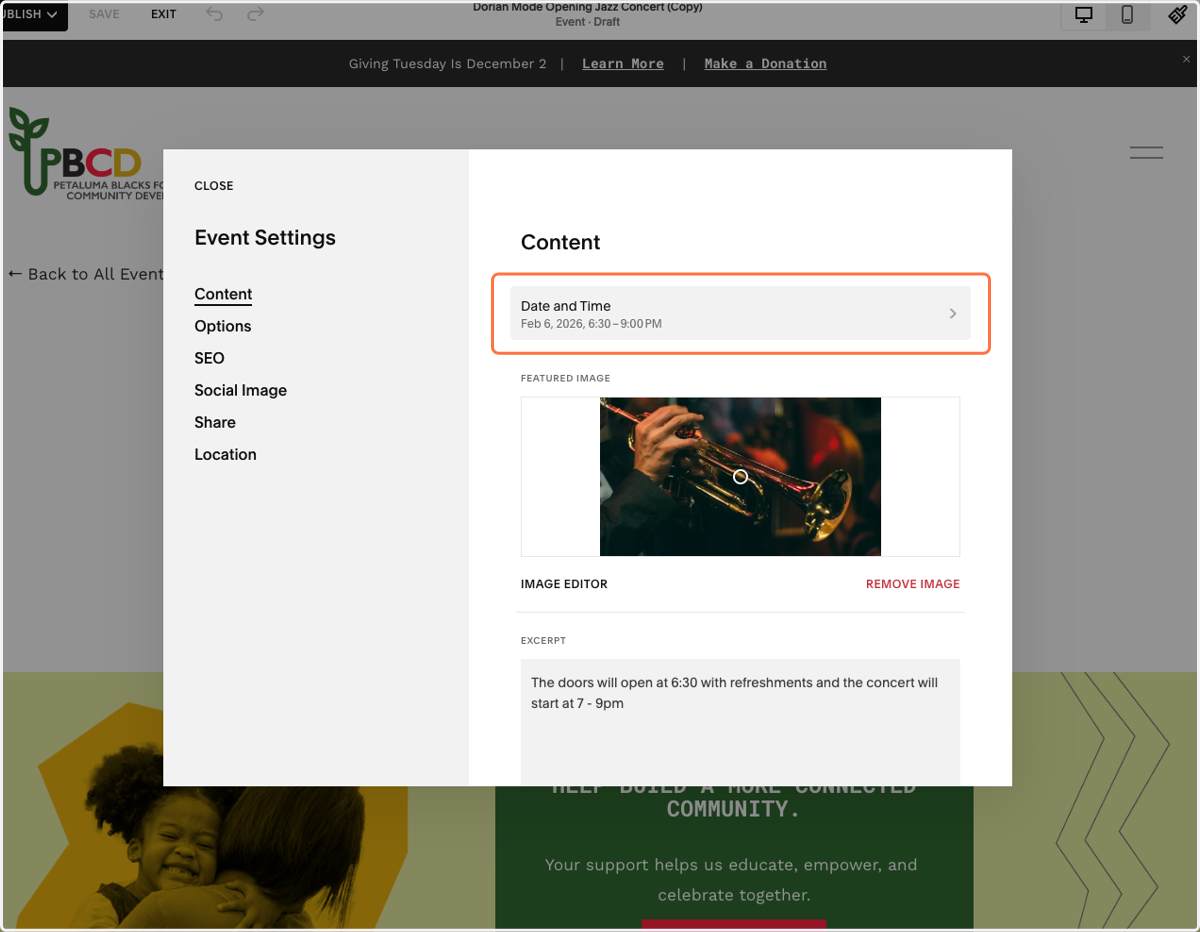Click the Exit button
The image size is (1200, 932).
tap(164, 15)
